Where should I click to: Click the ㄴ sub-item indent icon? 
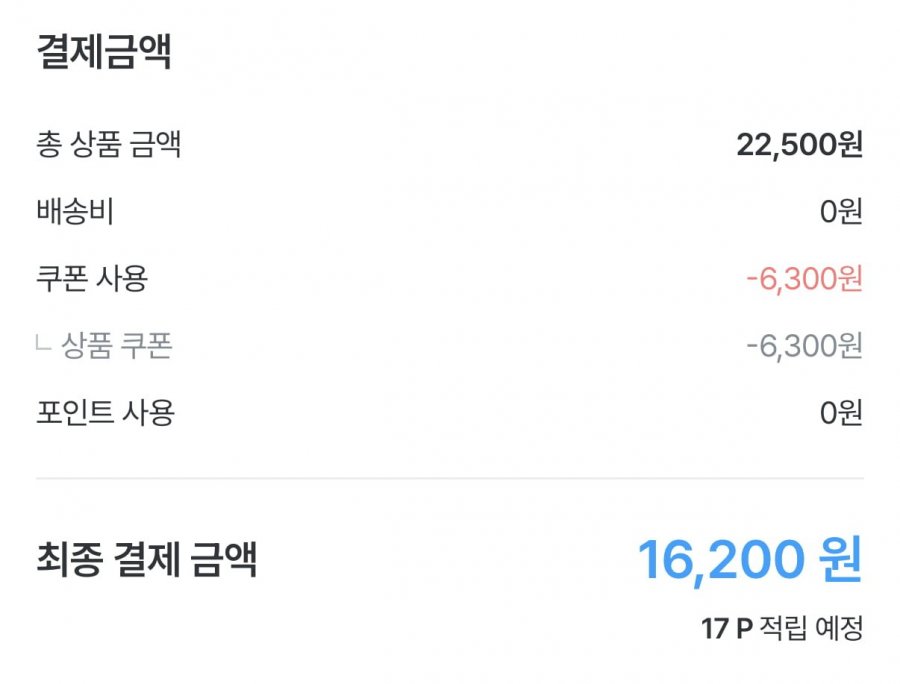point(42,345)
